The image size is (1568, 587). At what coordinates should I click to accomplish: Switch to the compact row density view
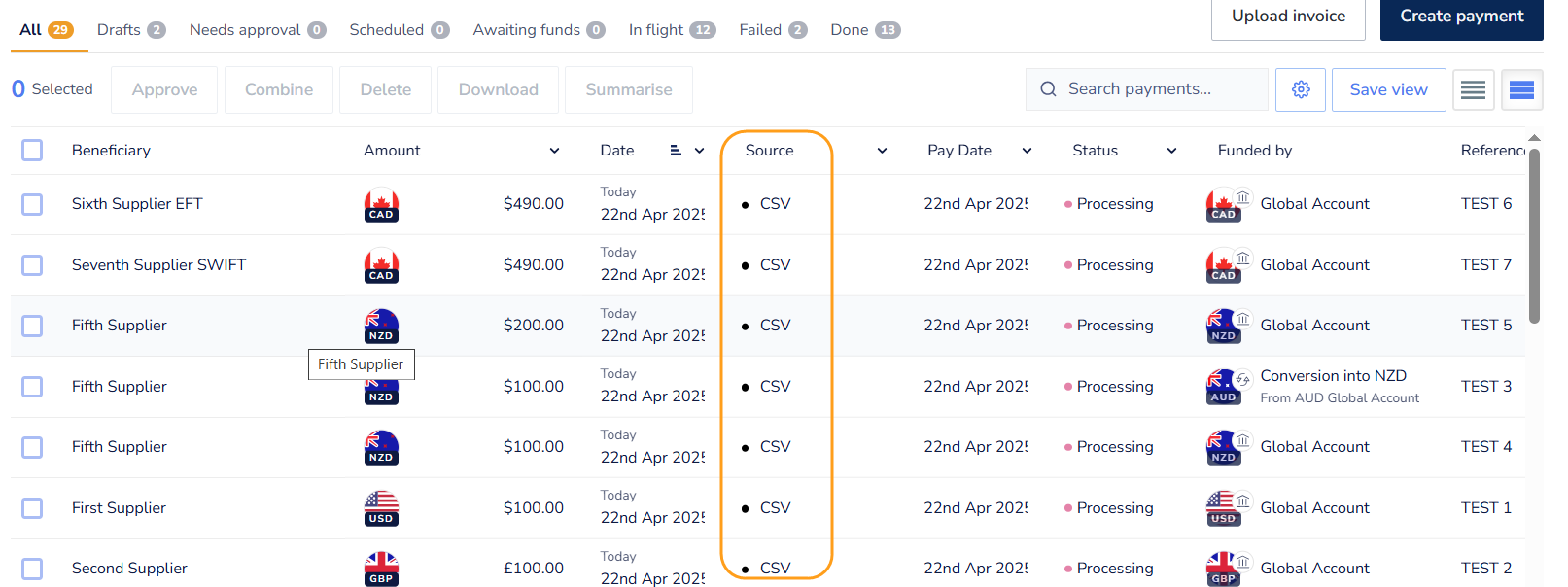click(x=1473, y=90)
